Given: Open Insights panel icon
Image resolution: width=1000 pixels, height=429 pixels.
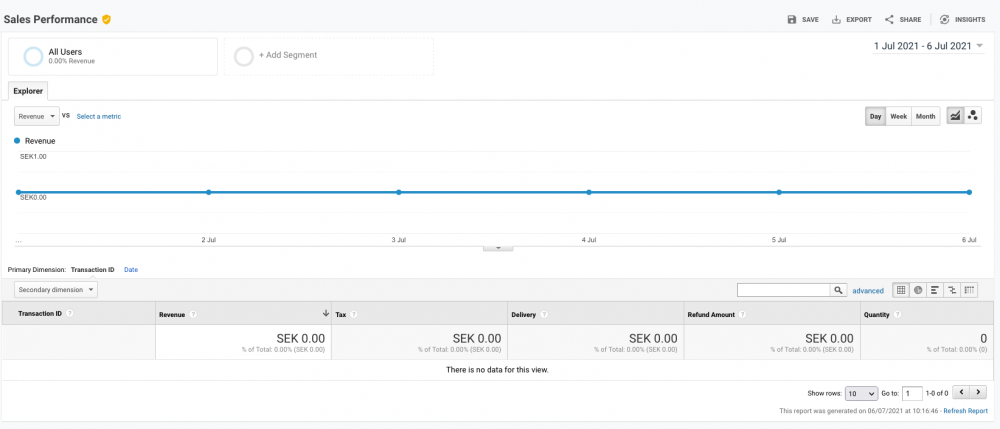Looking at the screenshot, I should tap(945, 19).
